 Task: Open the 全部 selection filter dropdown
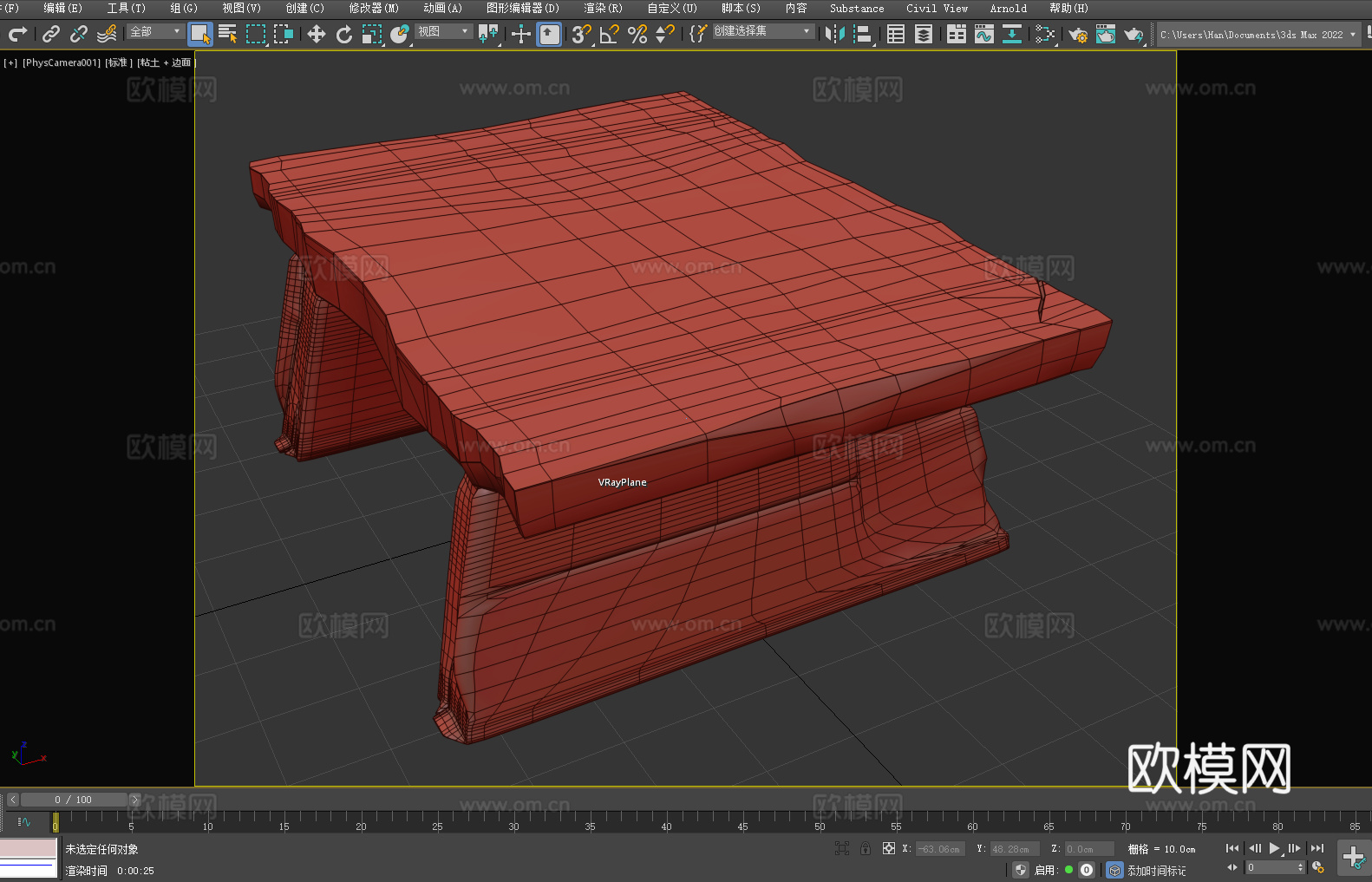point(156,31)
